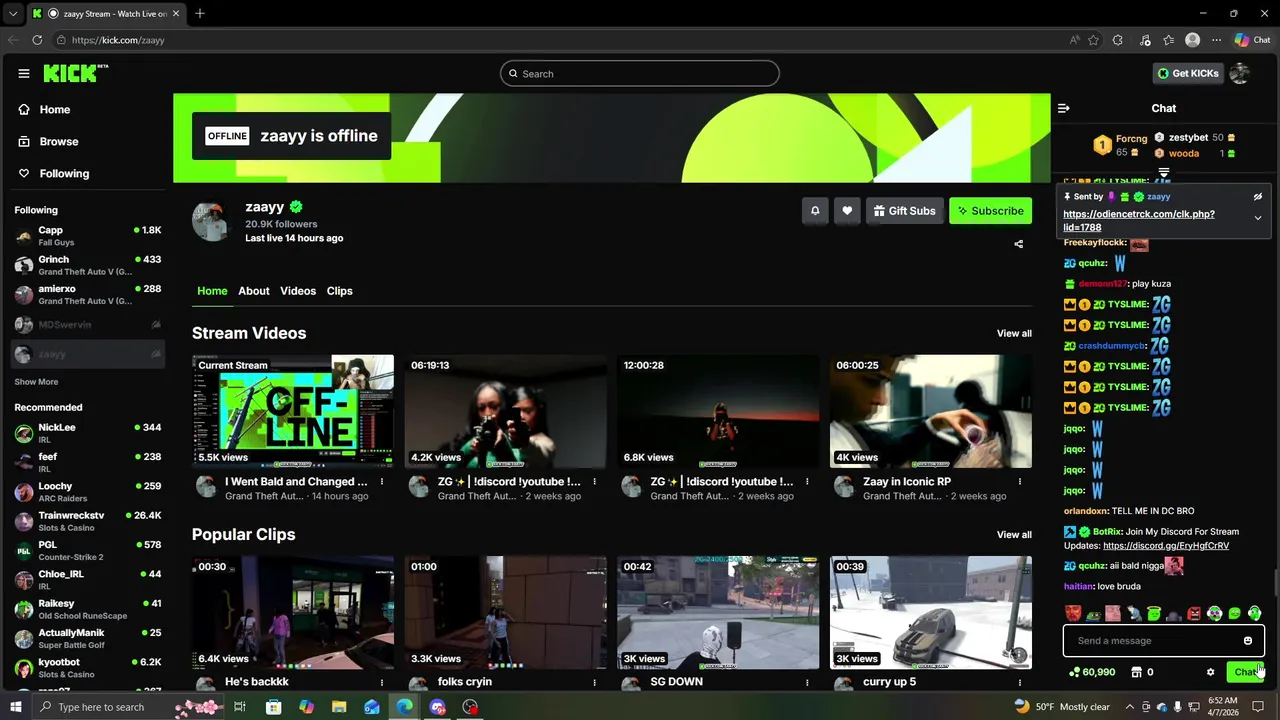Reload the page in Edge

(x=37, y=40)
